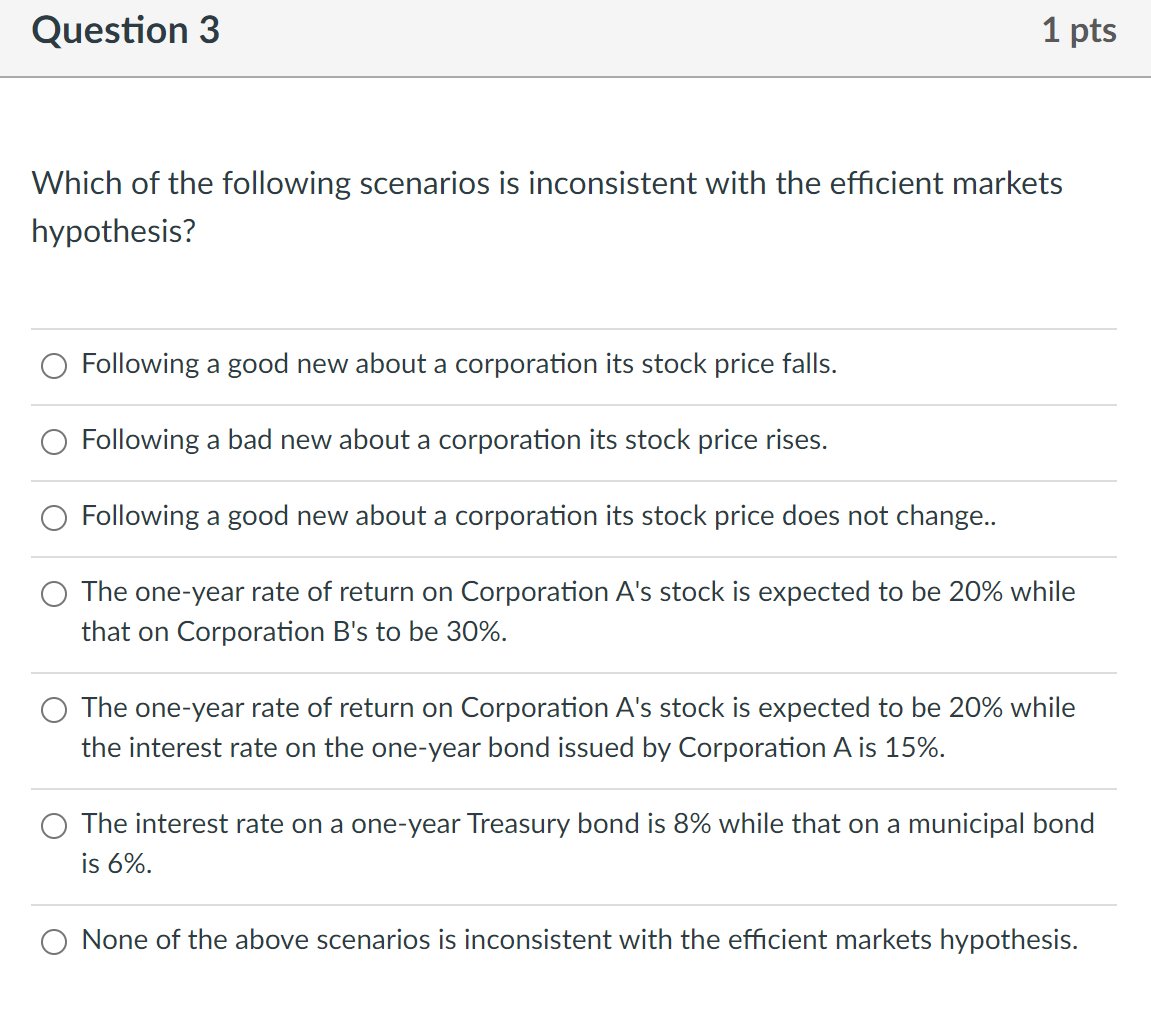Click the 'Question 3' heading
This screenshot has width=1151, height=1016.
tap(124, 30)
